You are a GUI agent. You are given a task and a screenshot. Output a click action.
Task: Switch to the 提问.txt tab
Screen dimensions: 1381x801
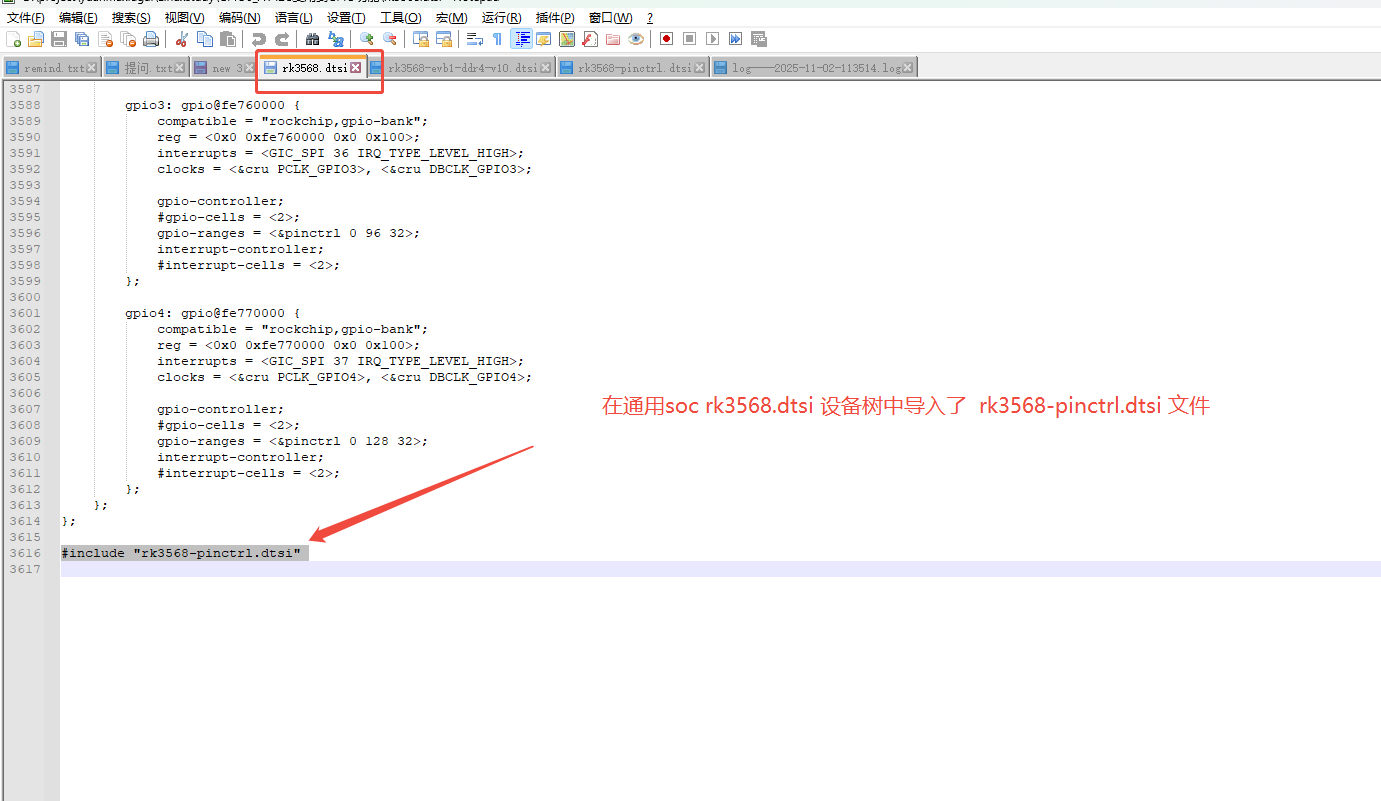click(x=145, y=68)
